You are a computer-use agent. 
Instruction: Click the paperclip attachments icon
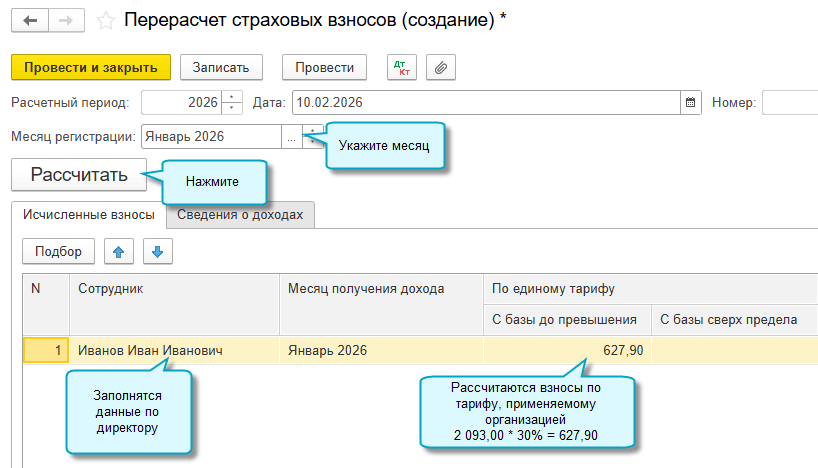[x=441, y=67]
